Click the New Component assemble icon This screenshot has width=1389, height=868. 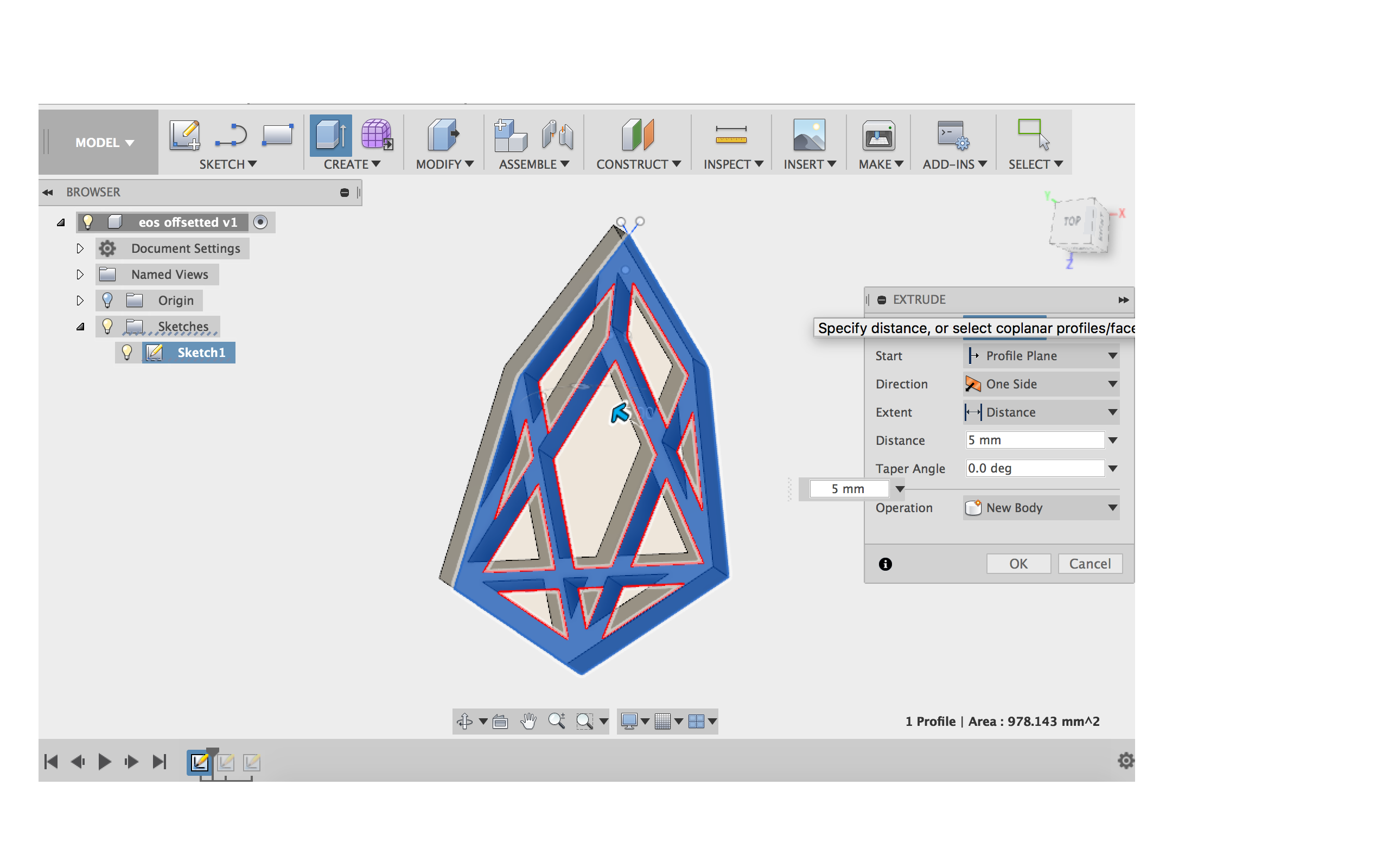(x=510, y=136)
